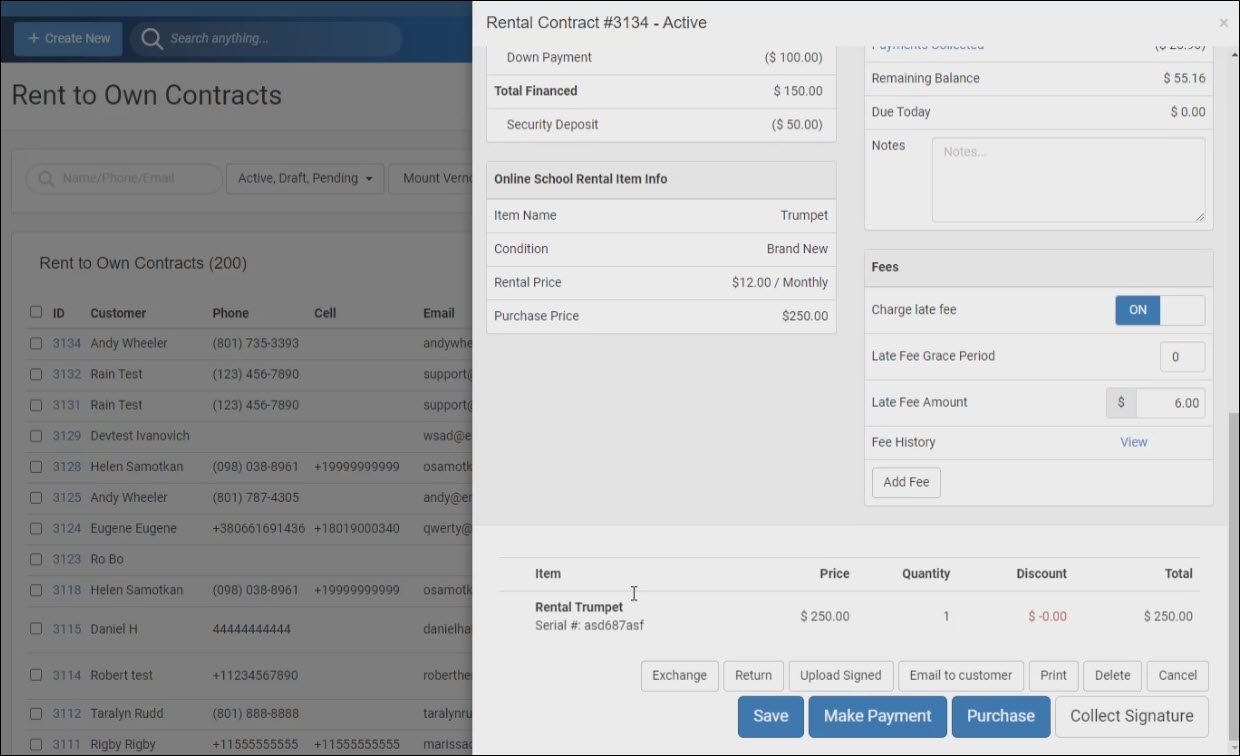This screenshot has height=756, width=1240.
Task: Click customer name Taralyn Rudd
Action: click(127, 714)
